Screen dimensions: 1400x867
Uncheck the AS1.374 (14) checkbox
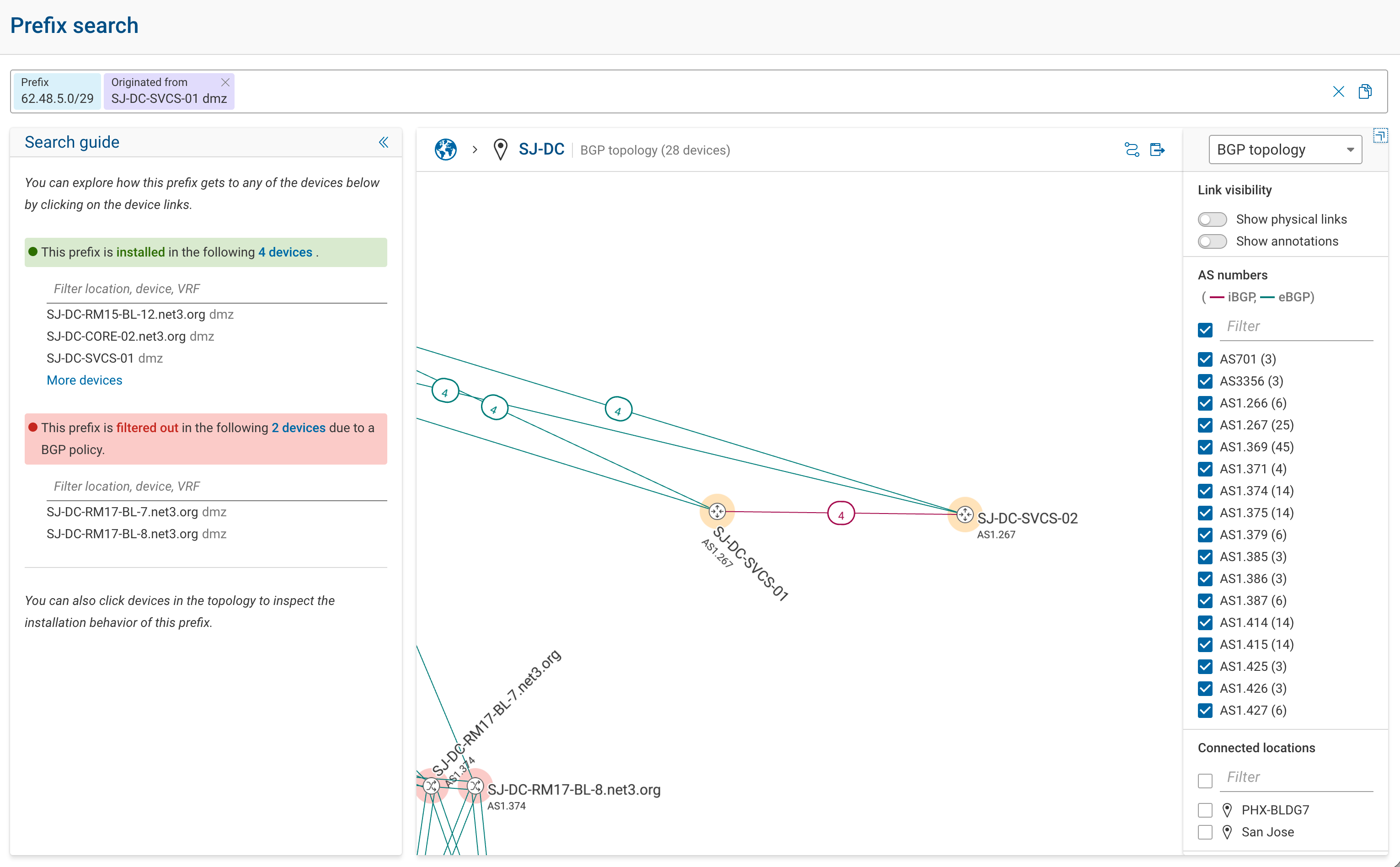click(x=1205, y=491)
